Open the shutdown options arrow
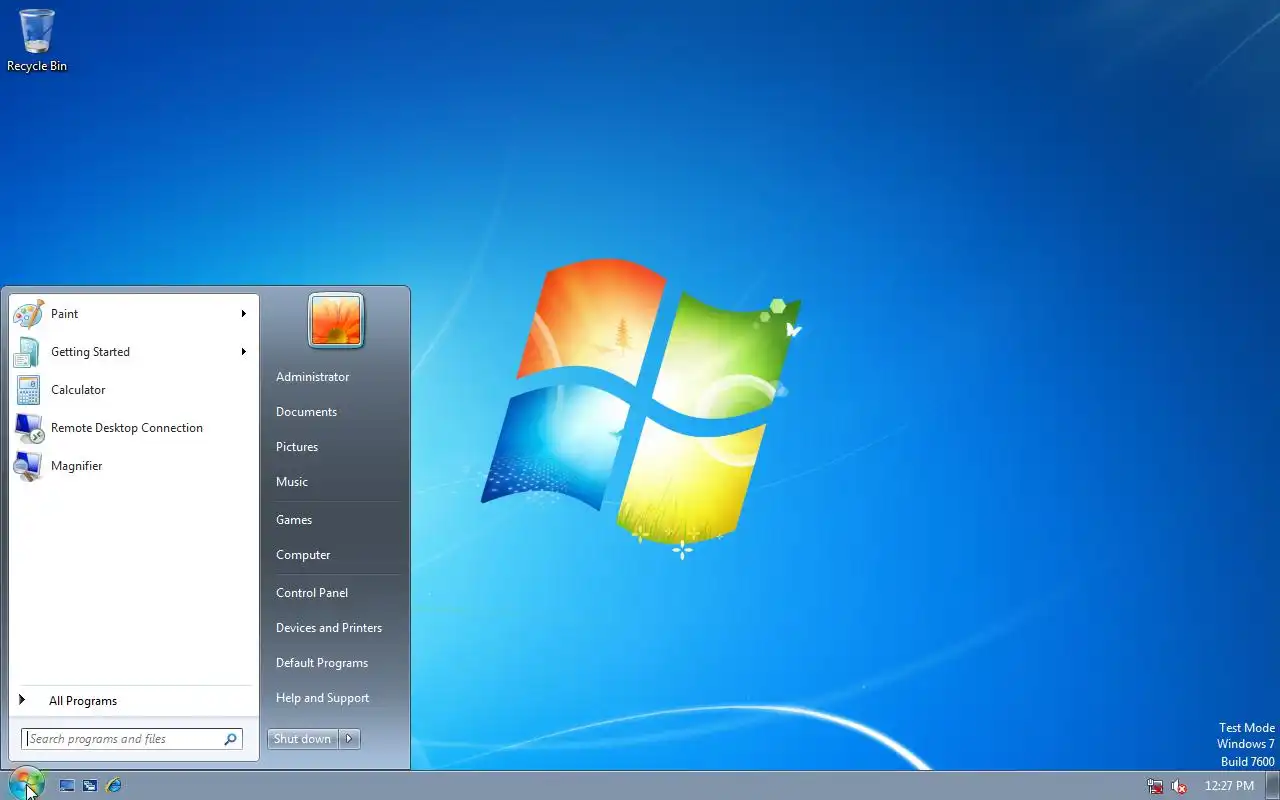This screenshot has height=800, width=1280. tap(349, 739)
